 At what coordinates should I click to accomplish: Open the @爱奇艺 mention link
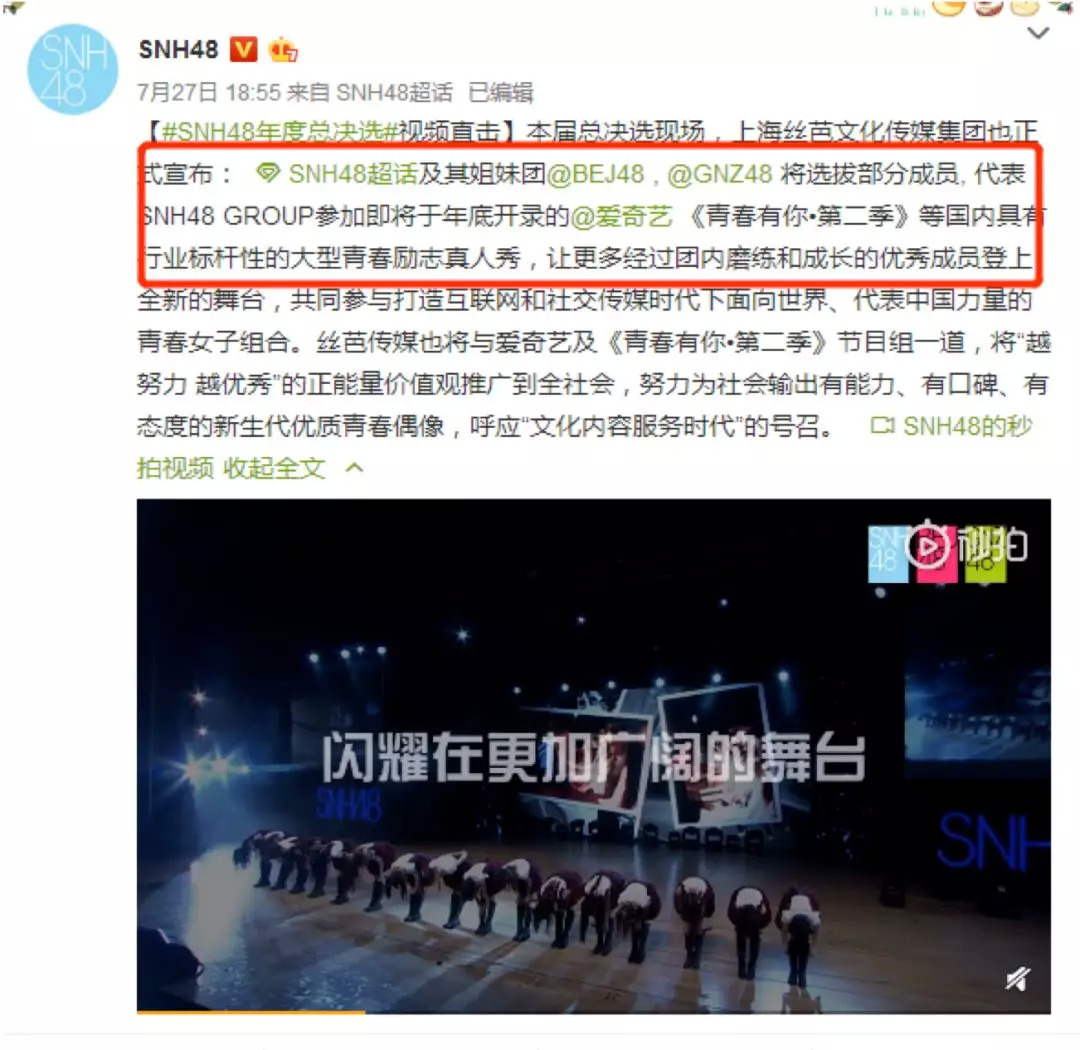(621, 216)
